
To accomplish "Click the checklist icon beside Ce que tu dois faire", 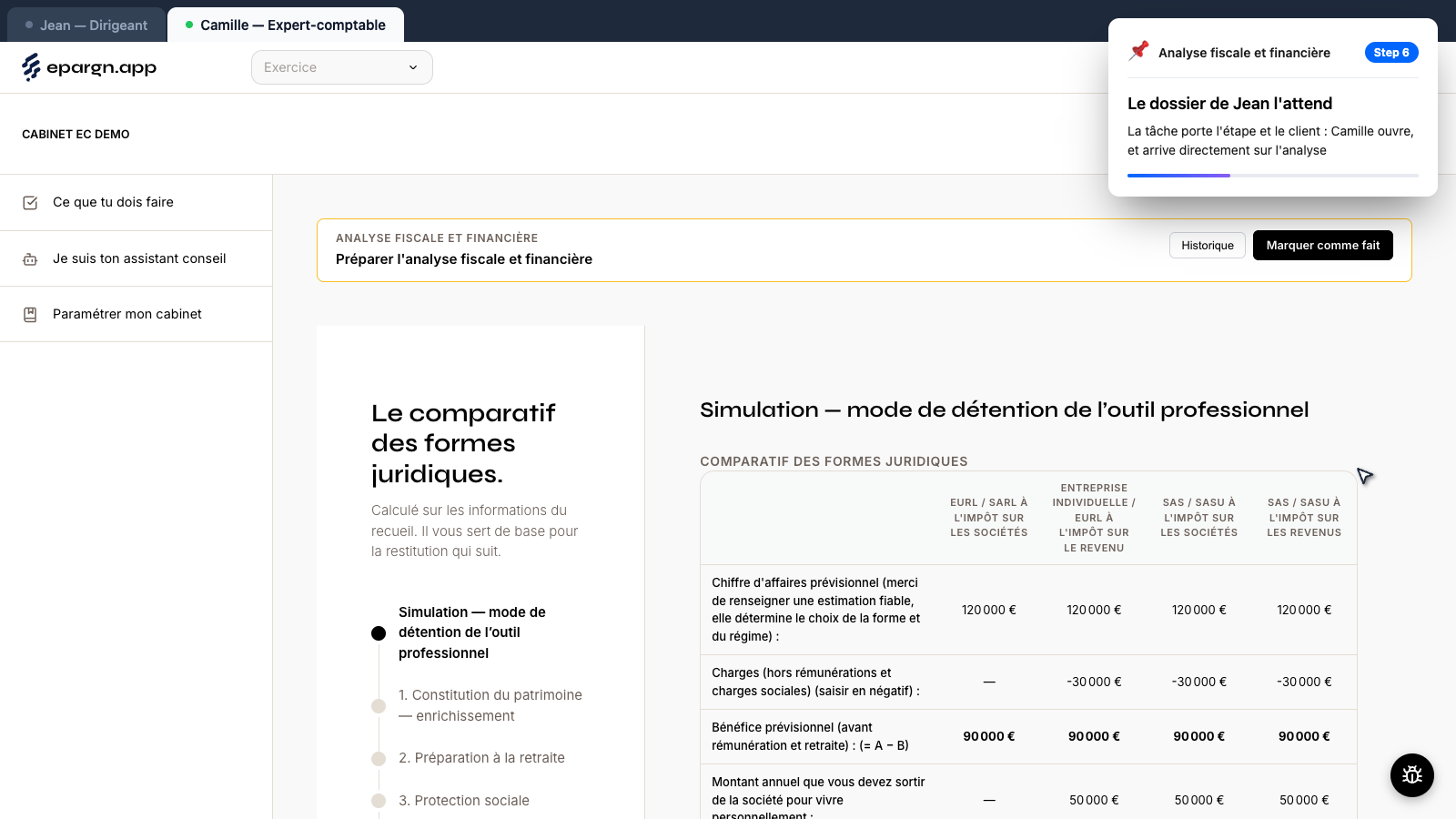I will point(30,203).
